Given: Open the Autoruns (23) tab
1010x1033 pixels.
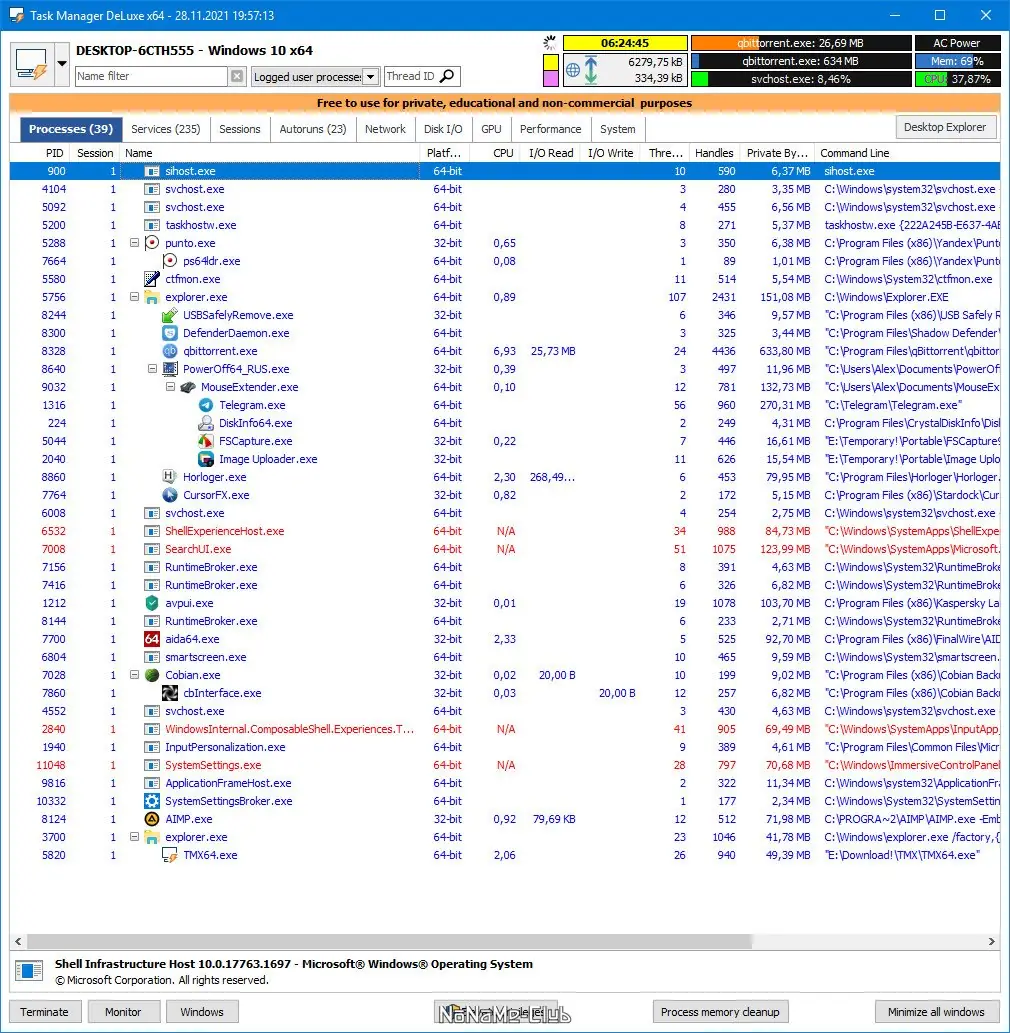Looking at the screenshot, I should pos(313,129).
